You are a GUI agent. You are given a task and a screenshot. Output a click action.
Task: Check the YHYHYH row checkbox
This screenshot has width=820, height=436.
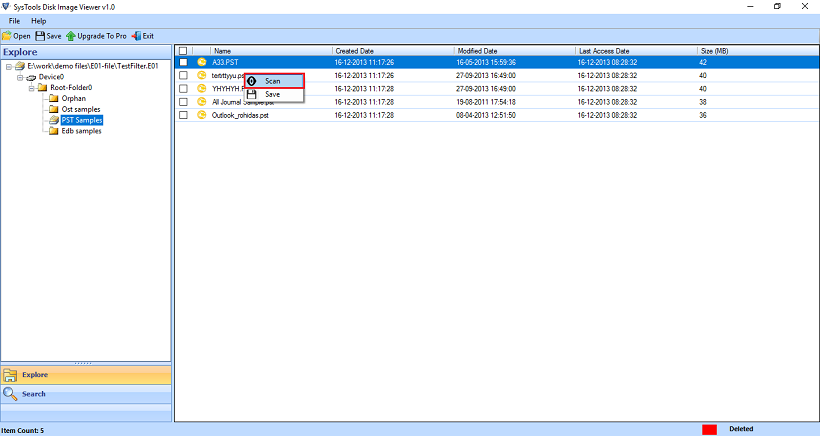pyautogui.click(x=183, y=89)
